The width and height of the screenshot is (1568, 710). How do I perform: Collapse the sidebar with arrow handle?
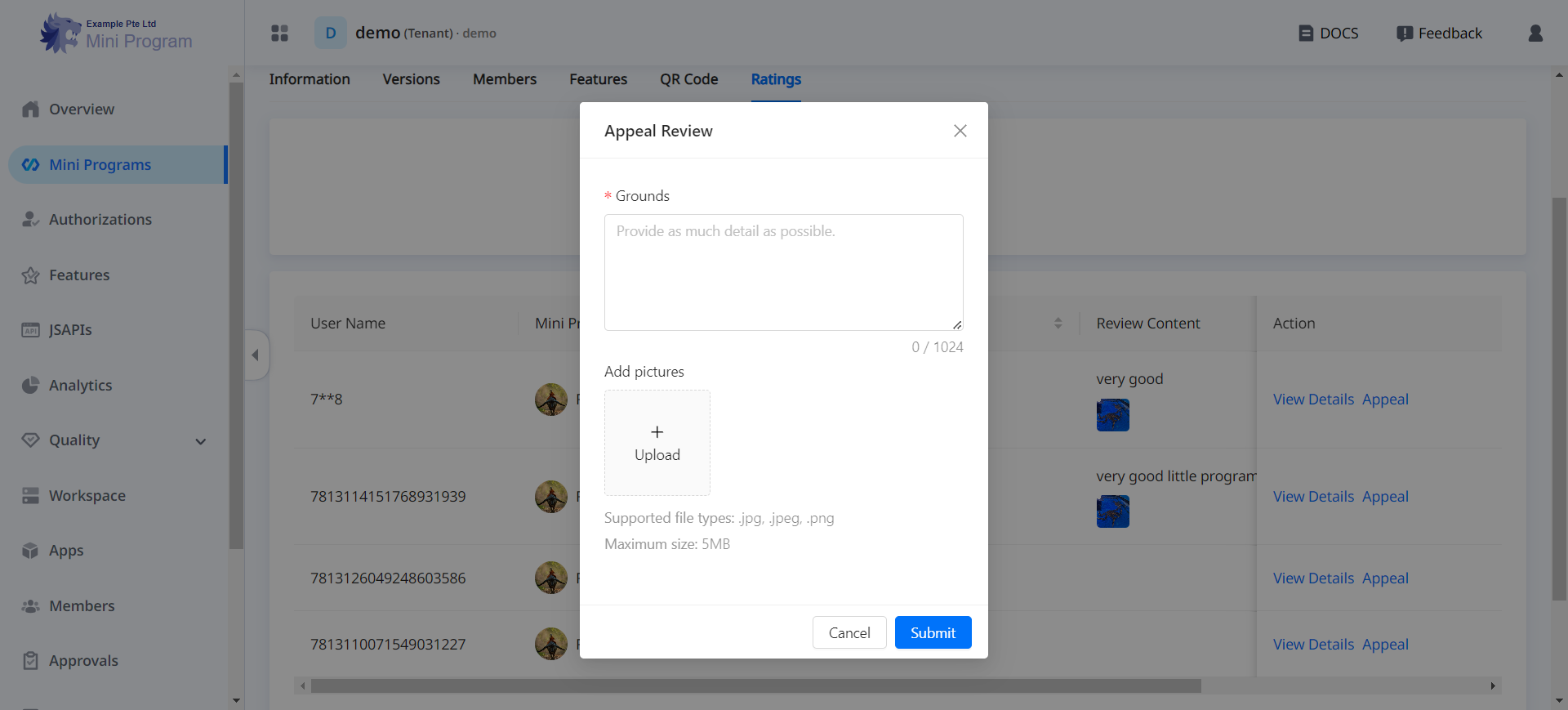pyautogui.click(x=256, y=355)
